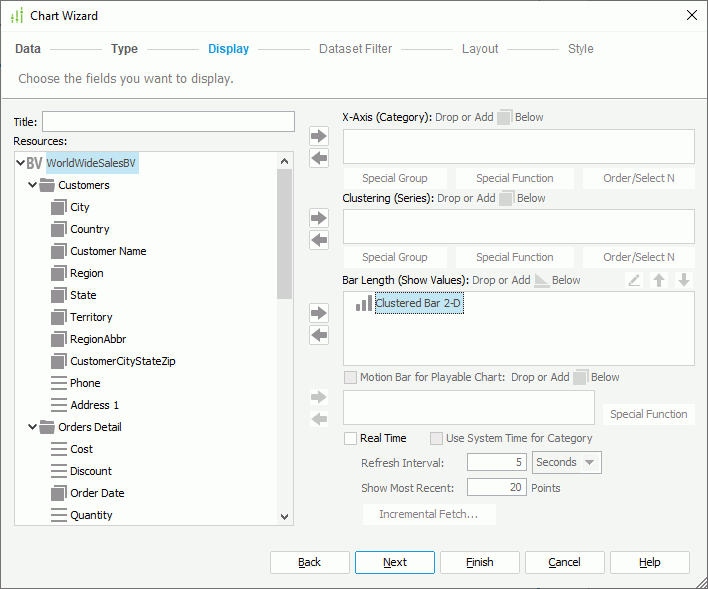Click remove arrow beside Clustering Series box

[x=319, y=240]
